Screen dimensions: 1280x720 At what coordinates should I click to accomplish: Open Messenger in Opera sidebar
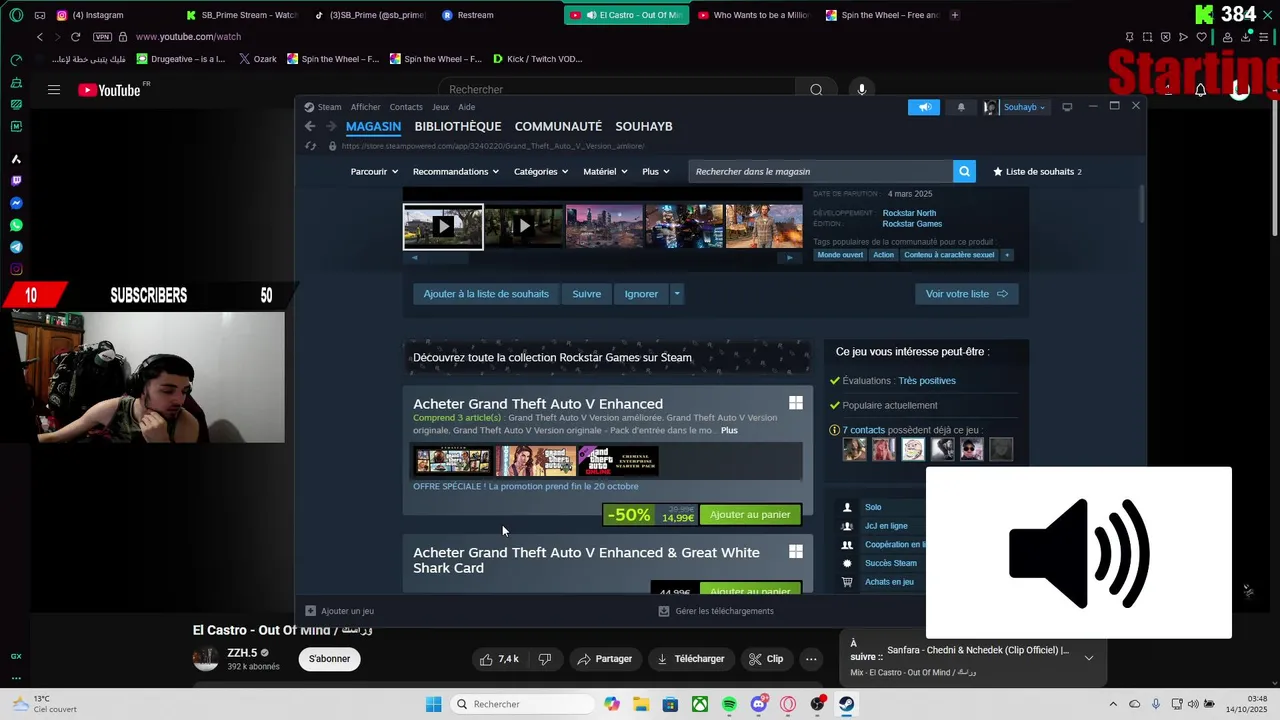click(x=16, y=203)
